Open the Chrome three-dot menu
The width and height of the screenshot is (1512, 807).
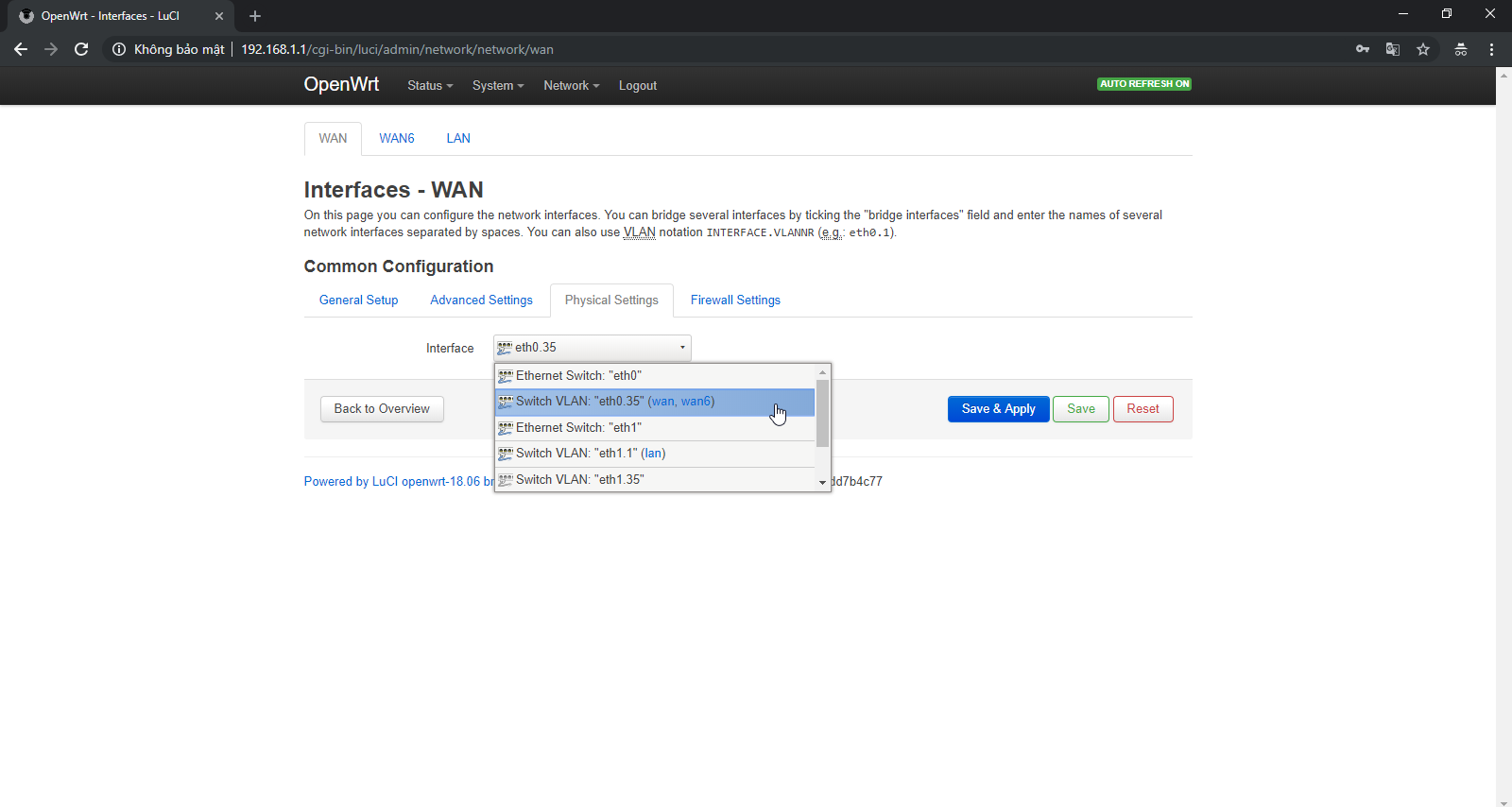(1491, 49)
